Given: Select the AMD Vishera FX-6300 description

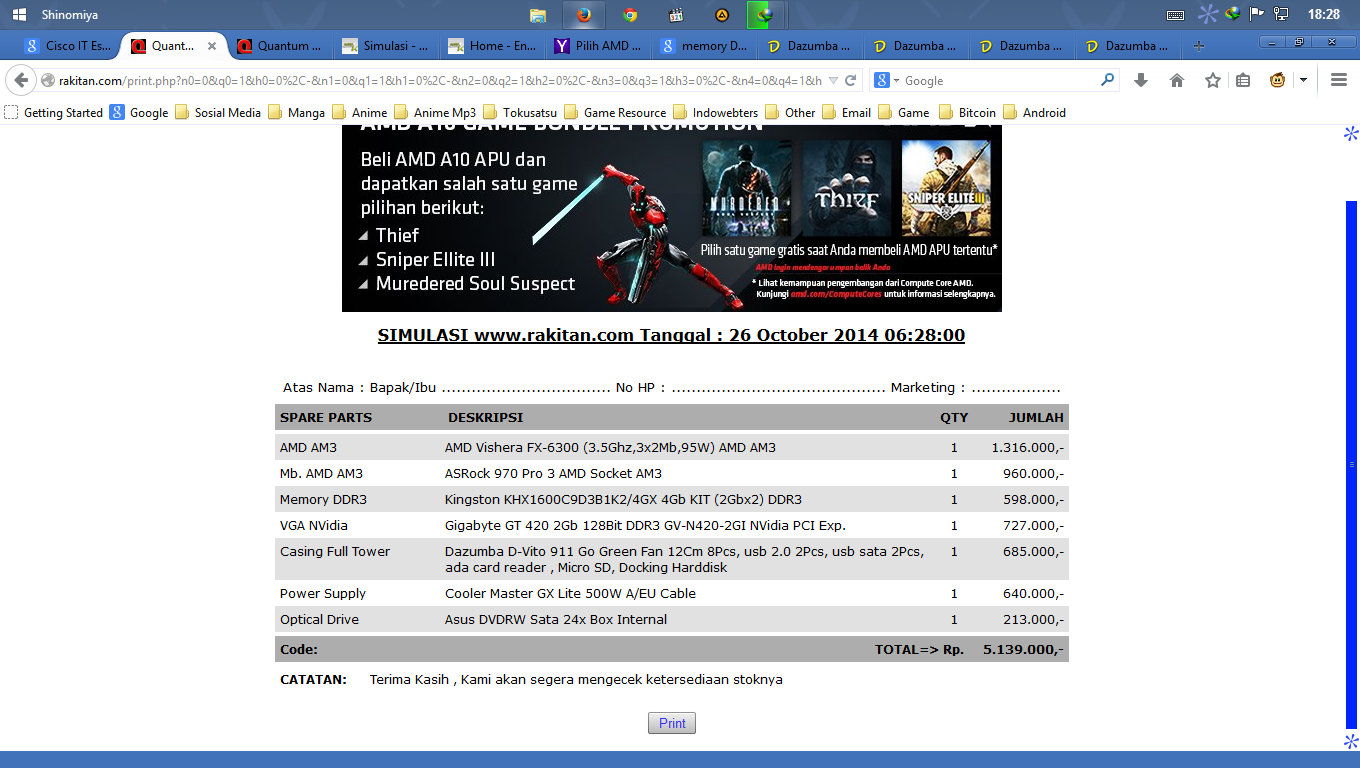Looking at the screenshot, I should [610, 447].
